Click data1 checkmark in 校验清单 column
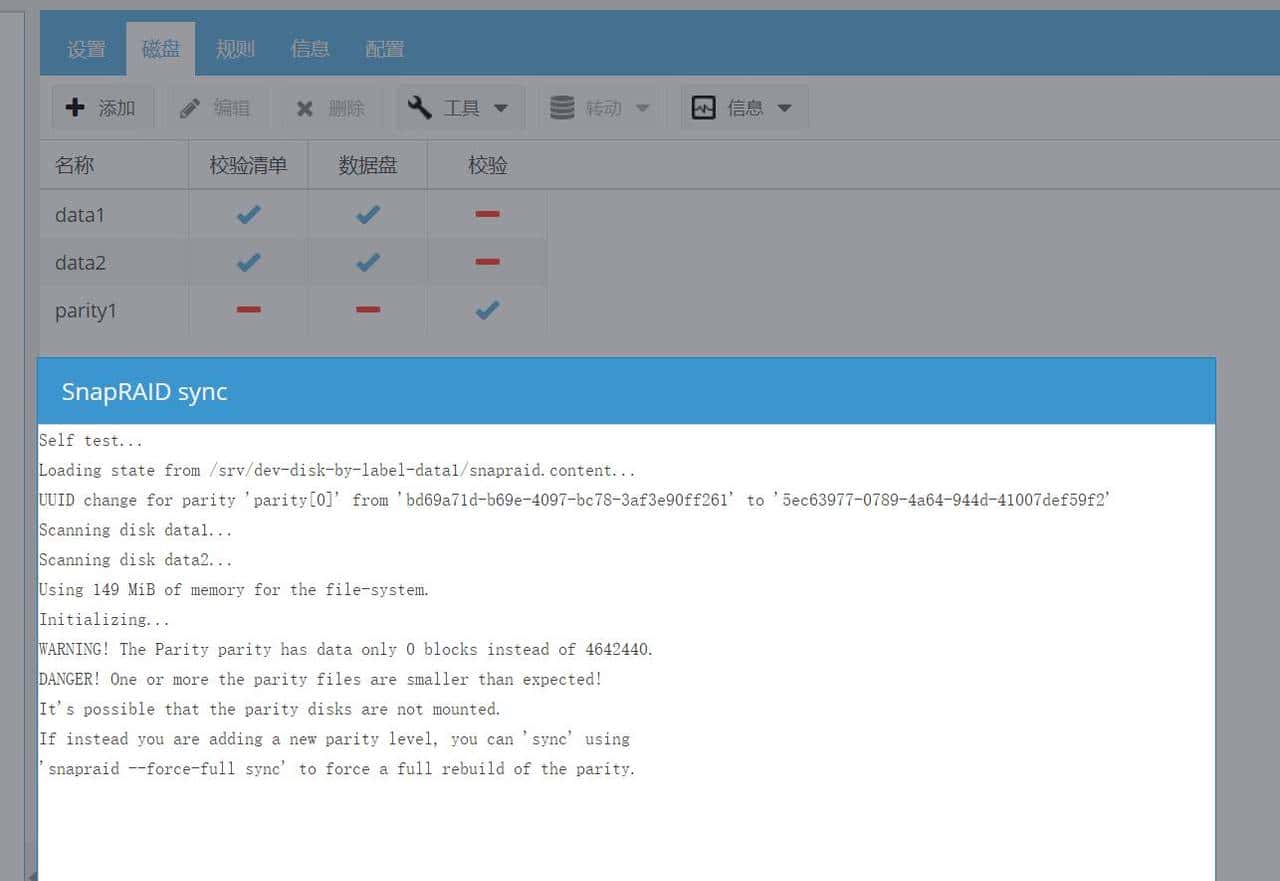1280x881 pixels. [248, 214]
